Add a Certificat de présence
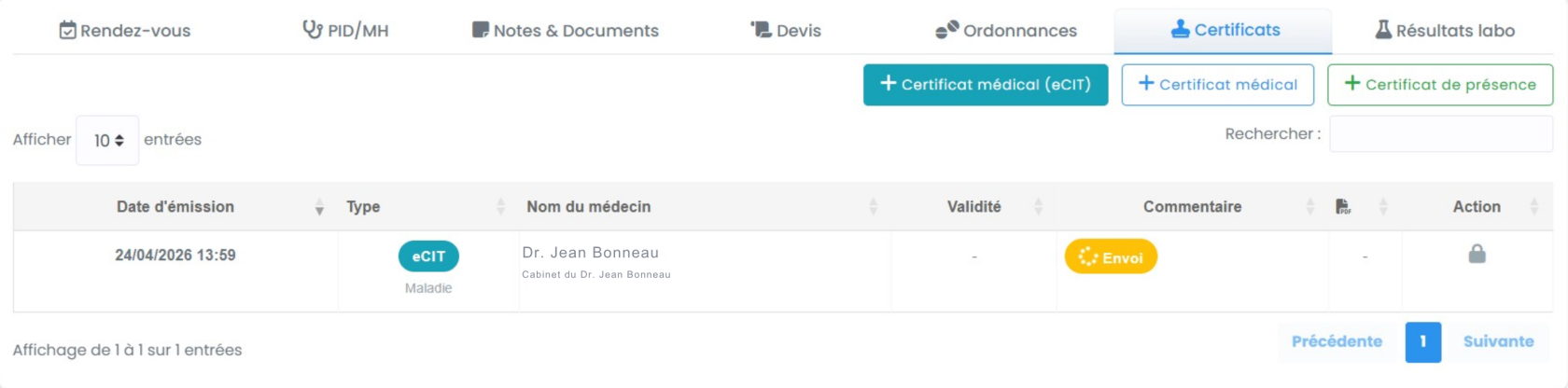This screenshot has width=1568, height=388. point(1440,85)
